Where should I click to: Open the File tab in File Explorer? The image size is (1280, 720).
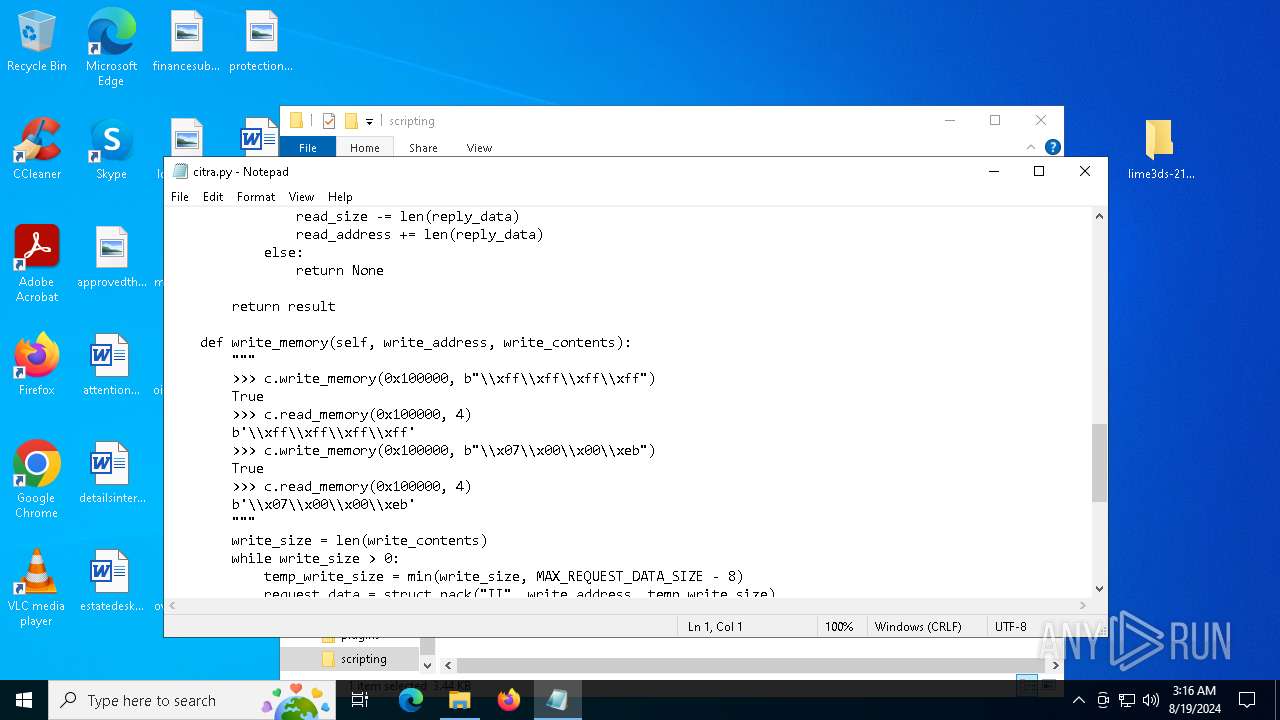pos(308,147)
